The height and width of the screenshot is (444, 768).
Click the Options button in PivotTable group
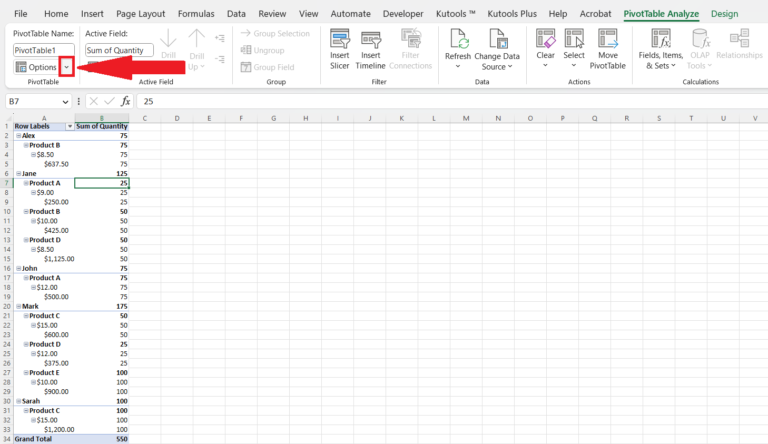tap(37, 67)
